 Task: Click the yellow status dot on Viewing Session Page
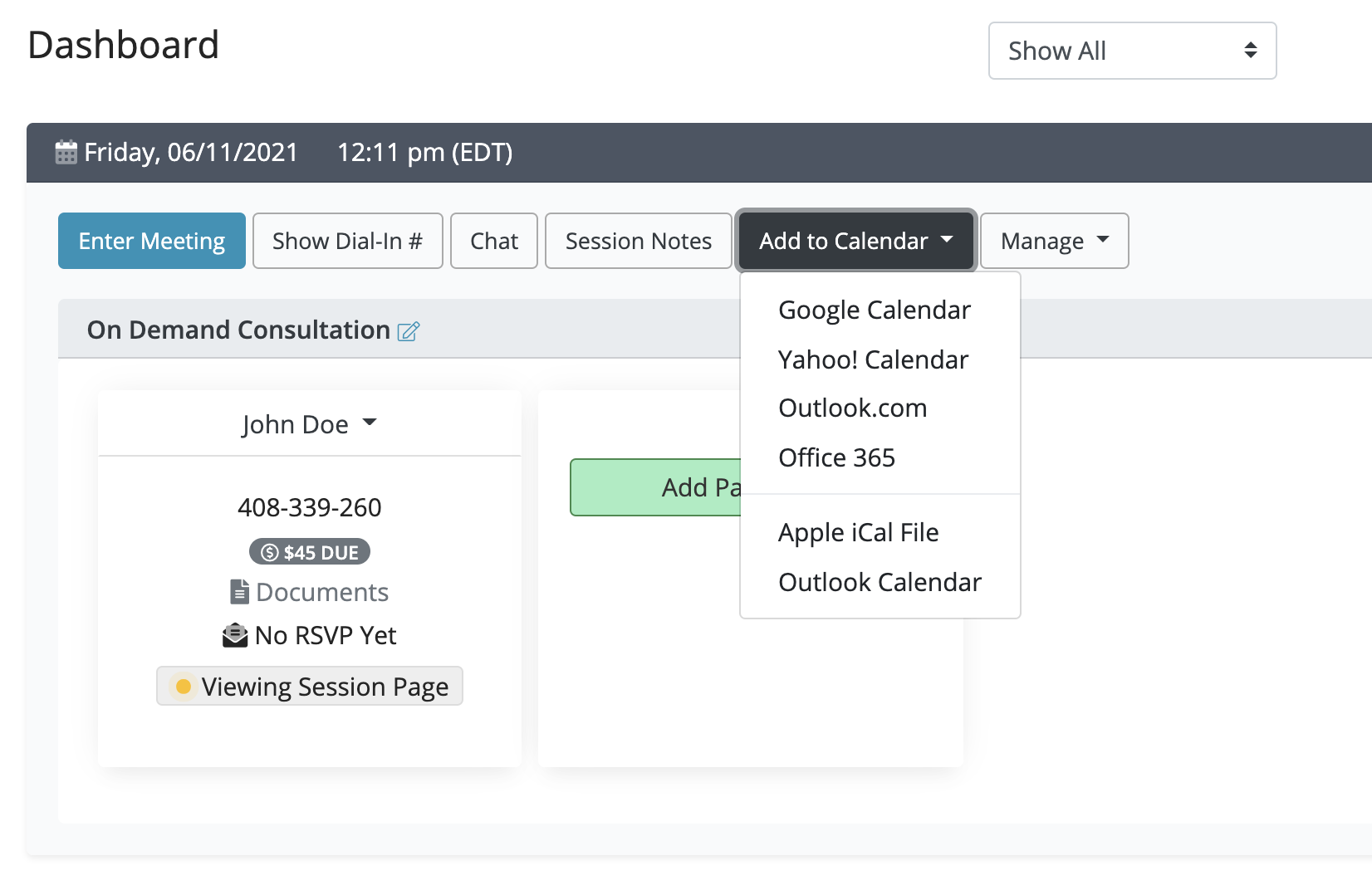184,687
